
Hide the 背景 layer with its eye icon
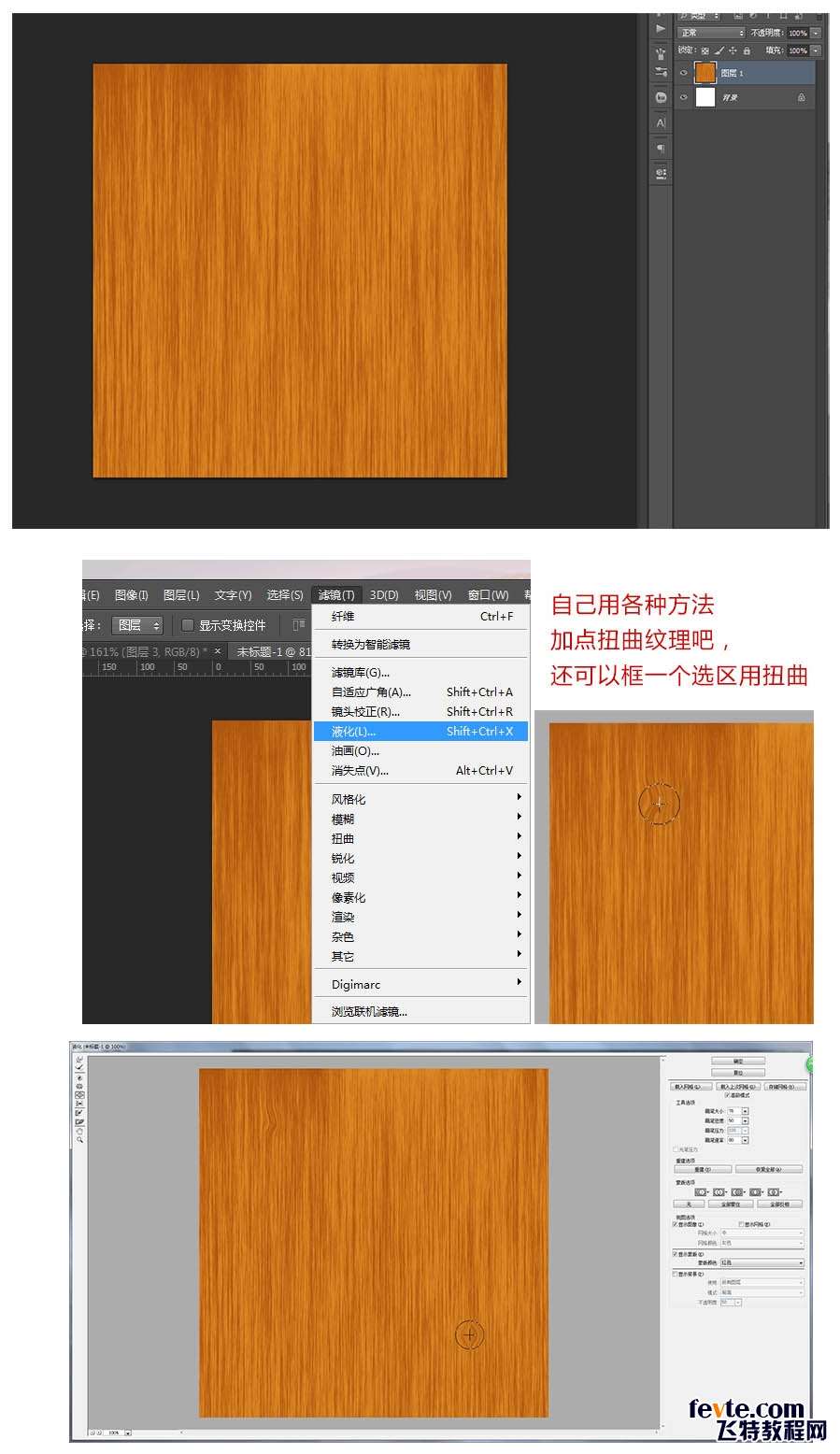pyautogui.click(x=684, y=97)
